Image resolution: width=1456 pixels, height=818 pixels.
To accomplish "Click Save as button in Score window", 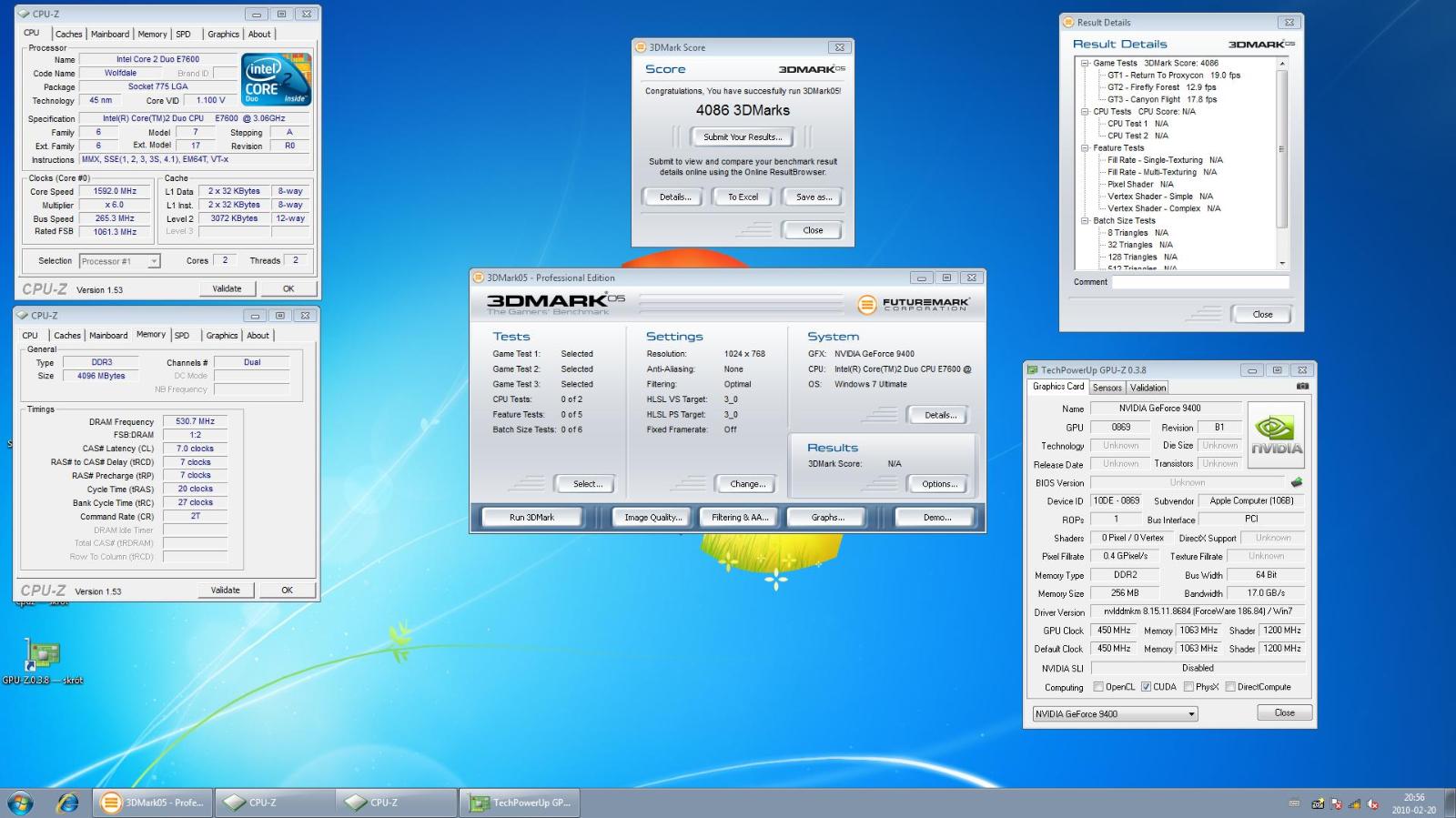I will 814,197.
